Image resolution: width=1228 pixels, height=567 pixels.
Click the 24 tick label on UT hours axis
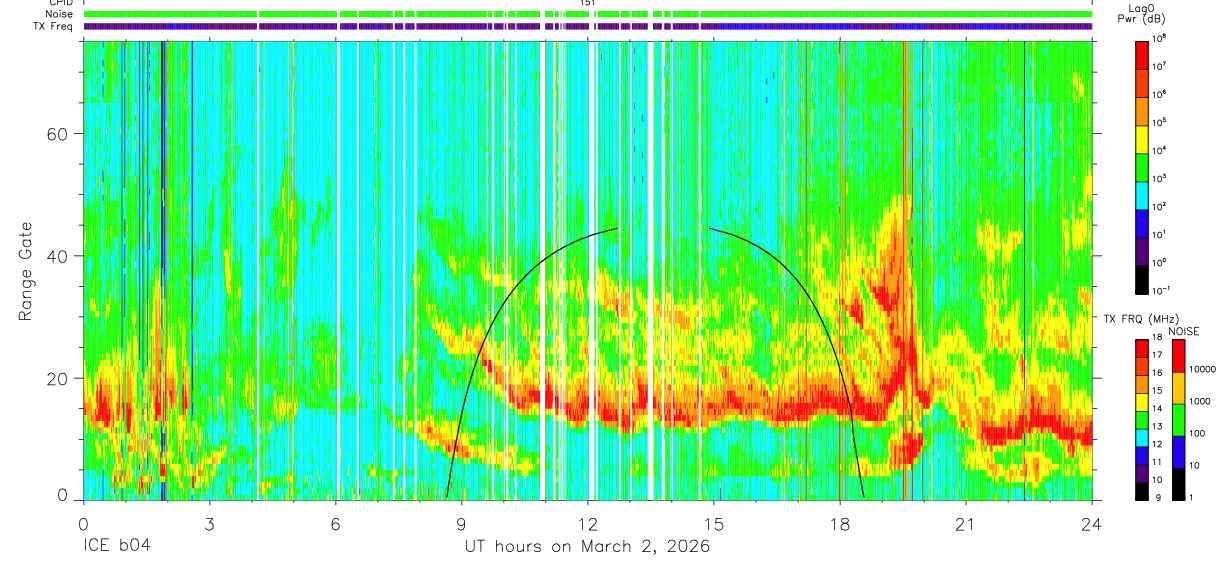[x=1092, y=524]
